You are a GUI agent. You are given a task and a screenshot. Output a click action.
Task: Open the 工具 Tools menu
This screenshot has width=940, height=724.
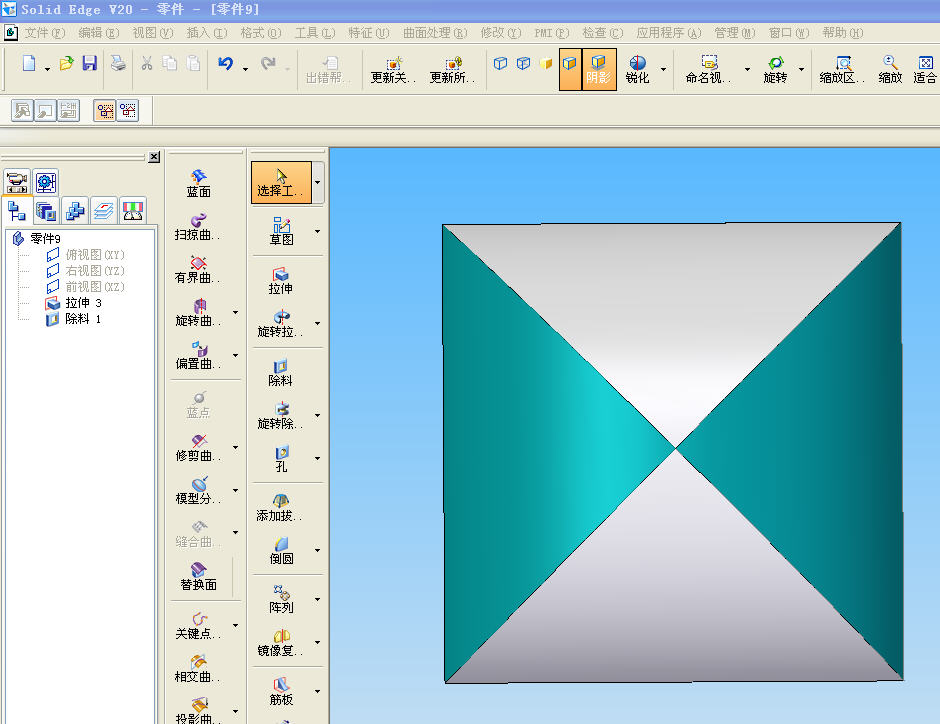pyautogui.click(x=315, y=33)
